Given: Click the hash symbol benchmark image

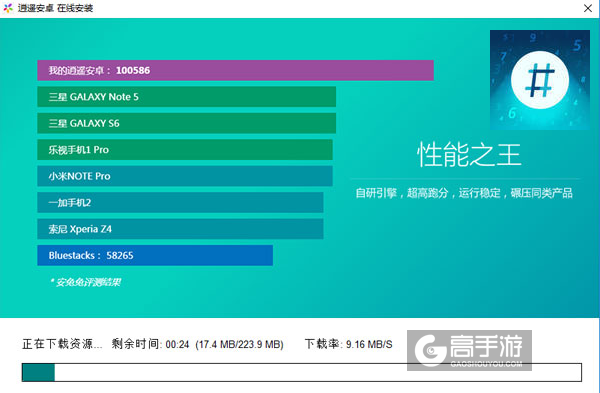Looking at the screenshot, I should click(x=540, y=80).
